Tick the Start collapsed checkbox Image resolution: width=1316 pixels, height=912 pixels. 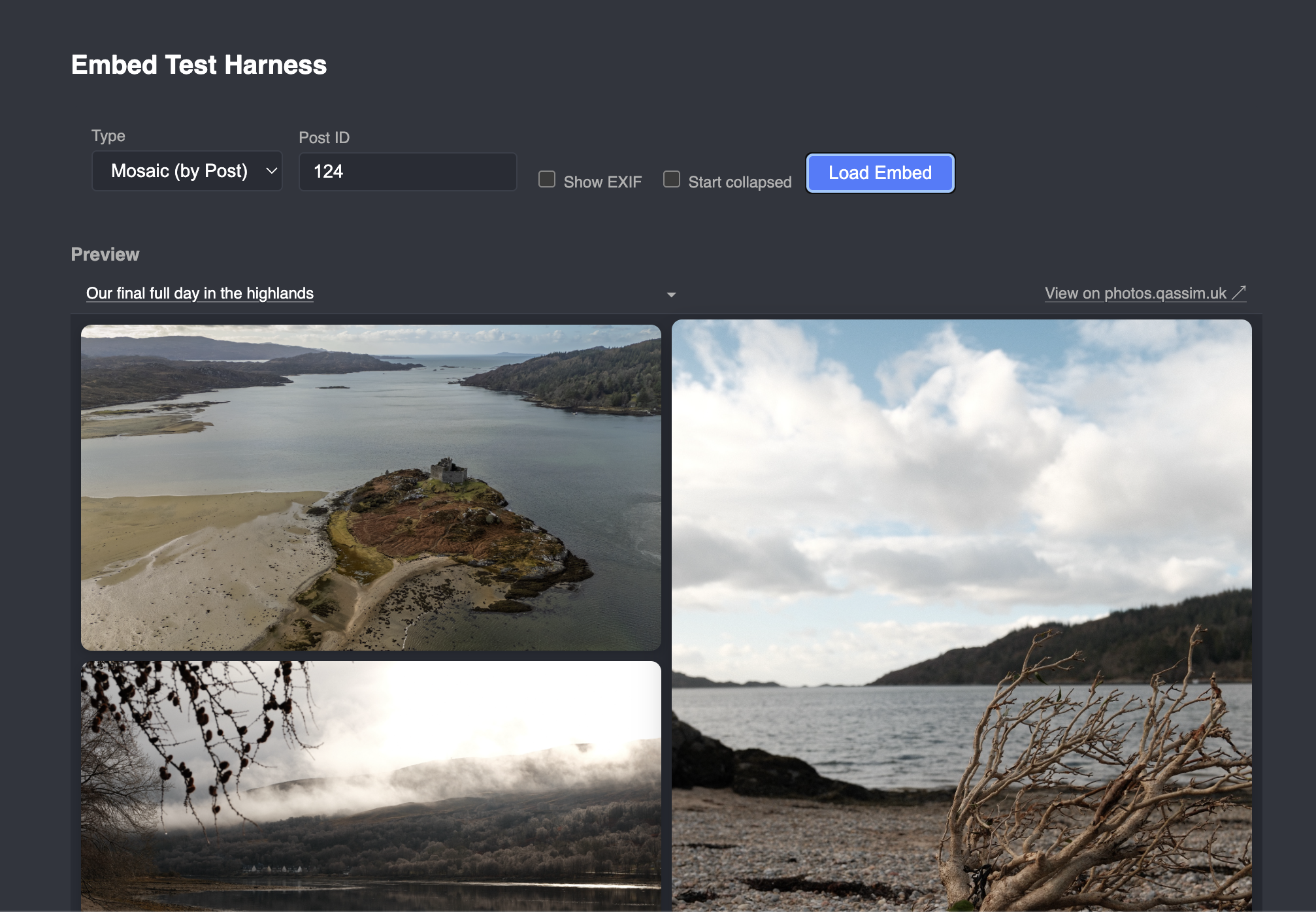point(671,179)
